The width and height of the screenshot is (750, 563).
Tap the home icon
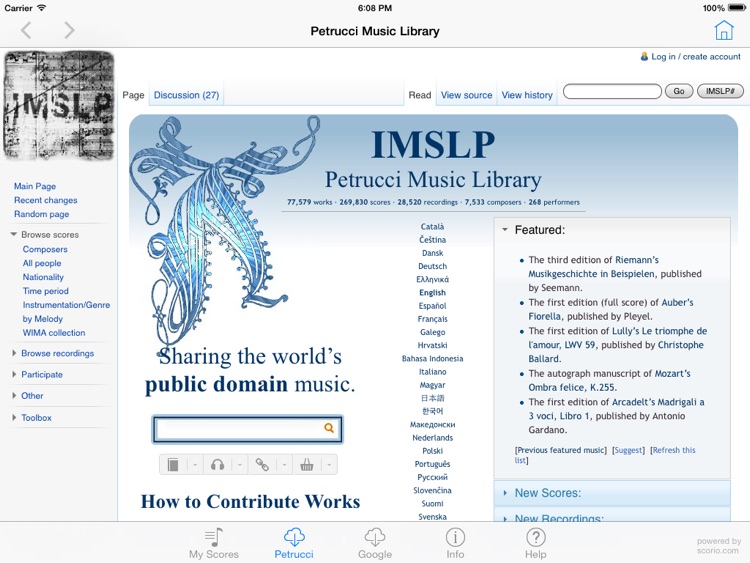pyautogui.click(x=724, y=30)
